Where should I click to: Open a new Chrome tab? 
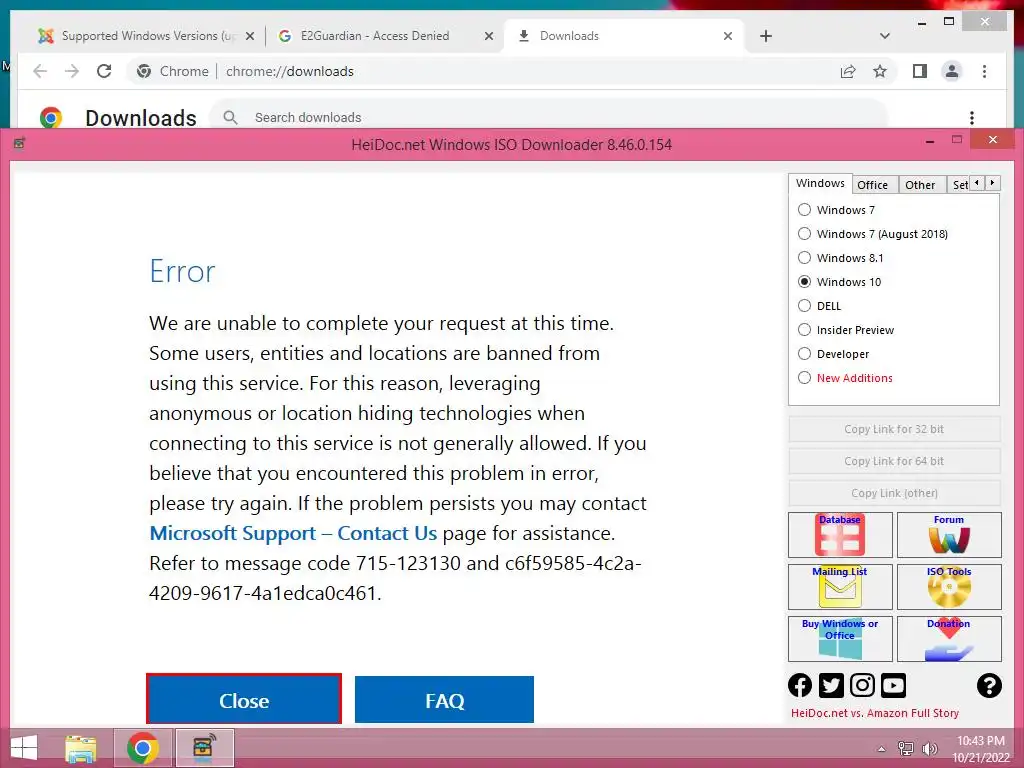click(766, 36)
